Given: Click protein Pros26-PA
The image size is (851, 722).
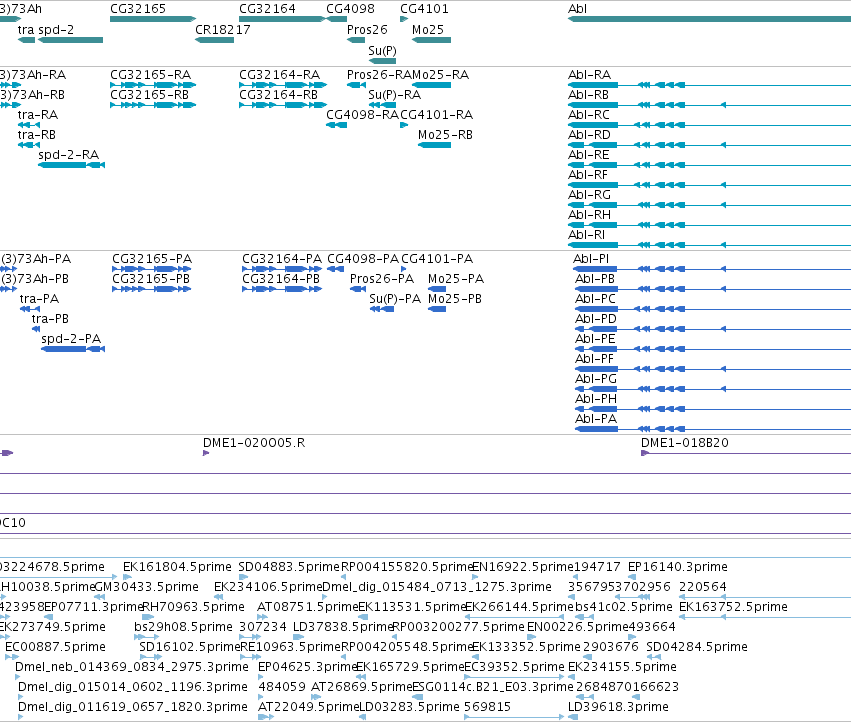Looking at the screenshot, I should (382, 278).
